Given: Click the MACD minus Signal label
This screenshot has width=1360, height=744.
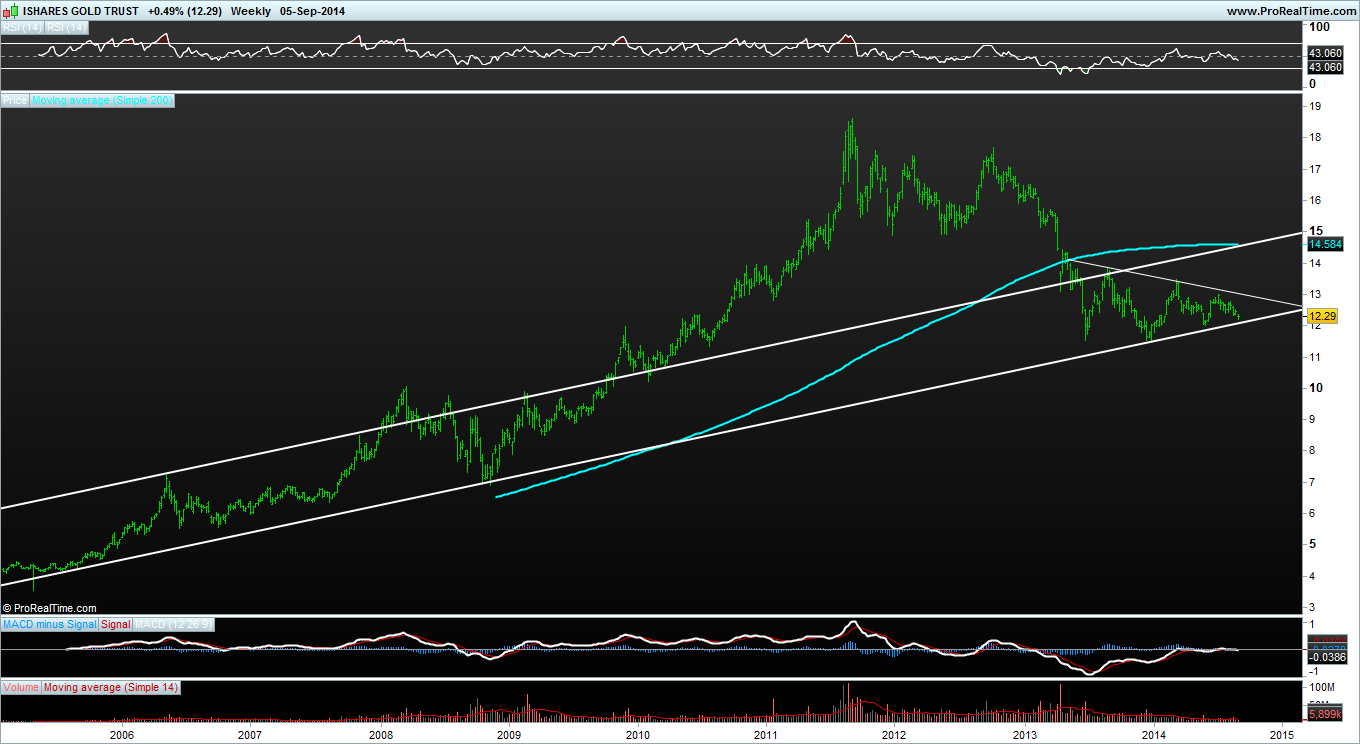Looking at the screenshot, I should click(50, 624).
